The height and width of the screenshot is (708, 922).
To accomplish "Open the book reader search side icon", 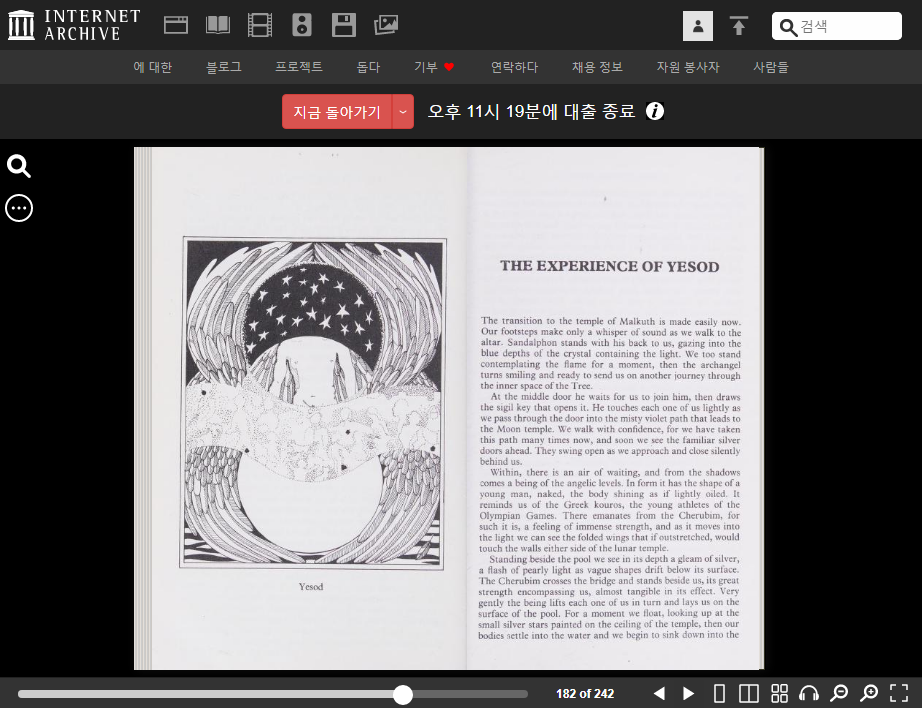I will point(19,166).
